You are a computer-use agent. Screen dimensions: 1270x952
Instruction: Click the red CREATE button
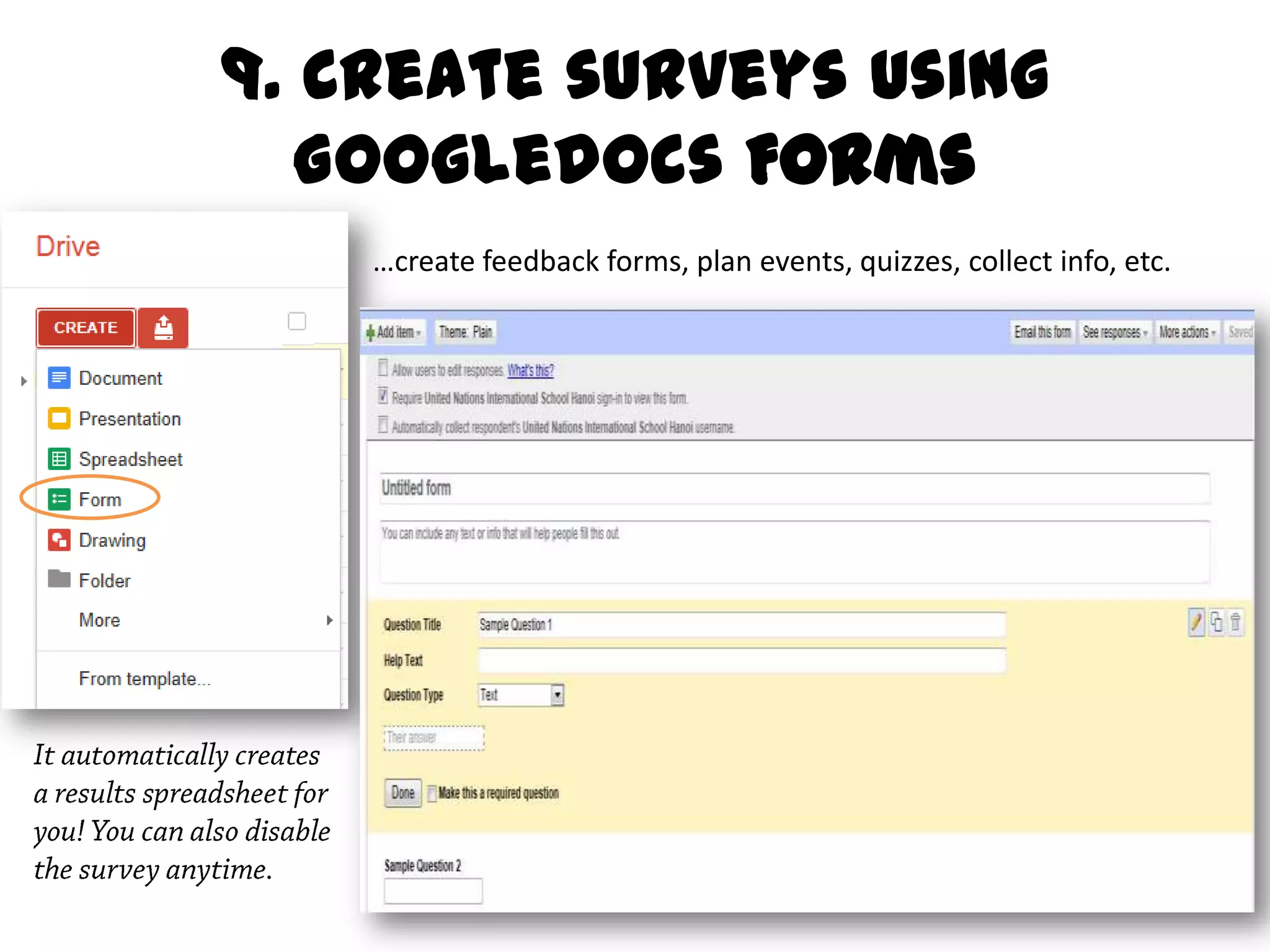coord(86,327)
